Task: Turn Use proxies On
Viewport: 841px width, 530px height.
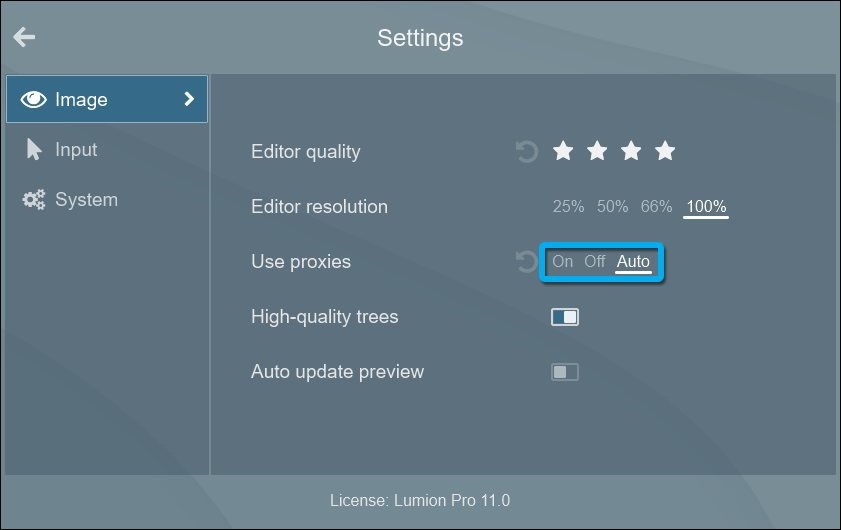Action: click(563, 262)
